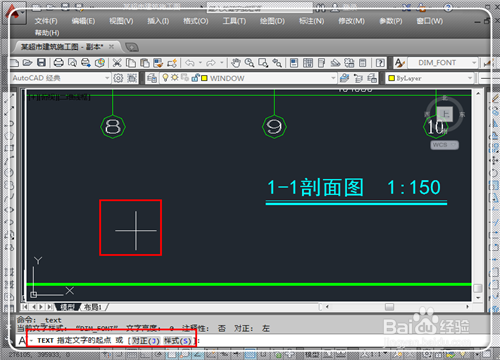Save the drawing with the floppy disk icon
Image resolution: width=500 pixels, height=360 pixels.
(x=41, y=63)
